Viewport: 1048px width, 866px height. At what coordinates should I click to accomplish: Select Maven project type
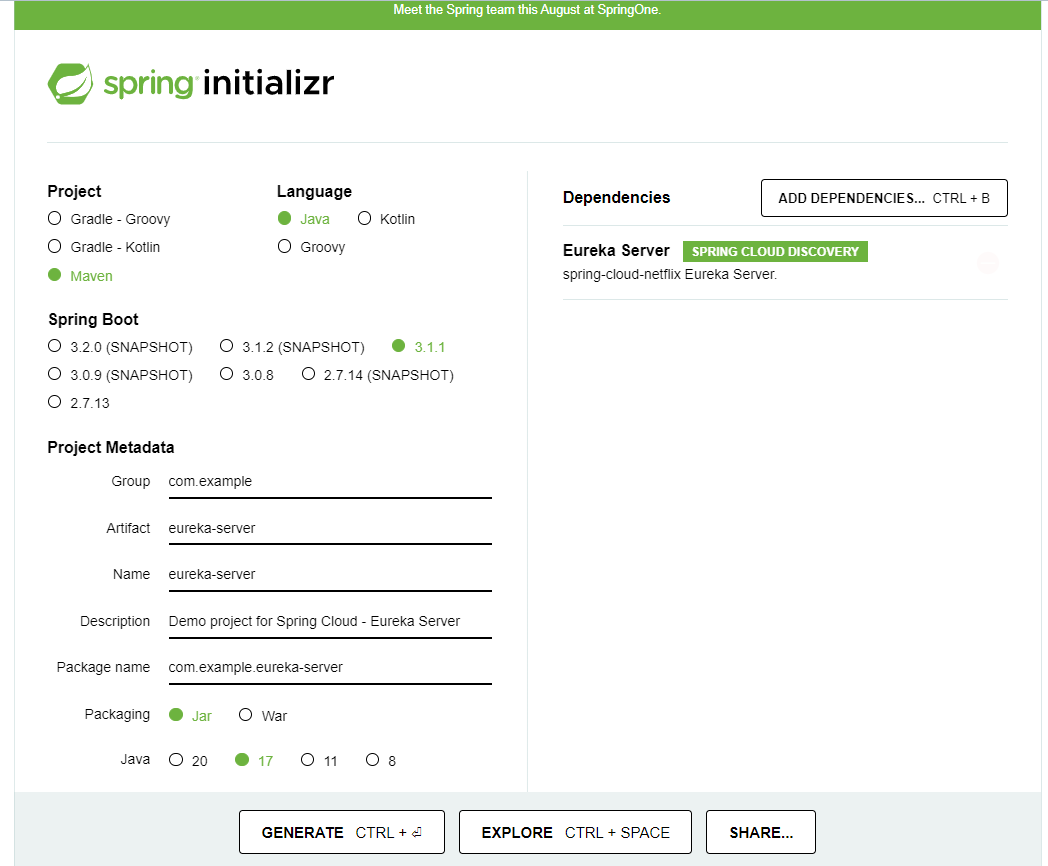(x=80, y=276)
